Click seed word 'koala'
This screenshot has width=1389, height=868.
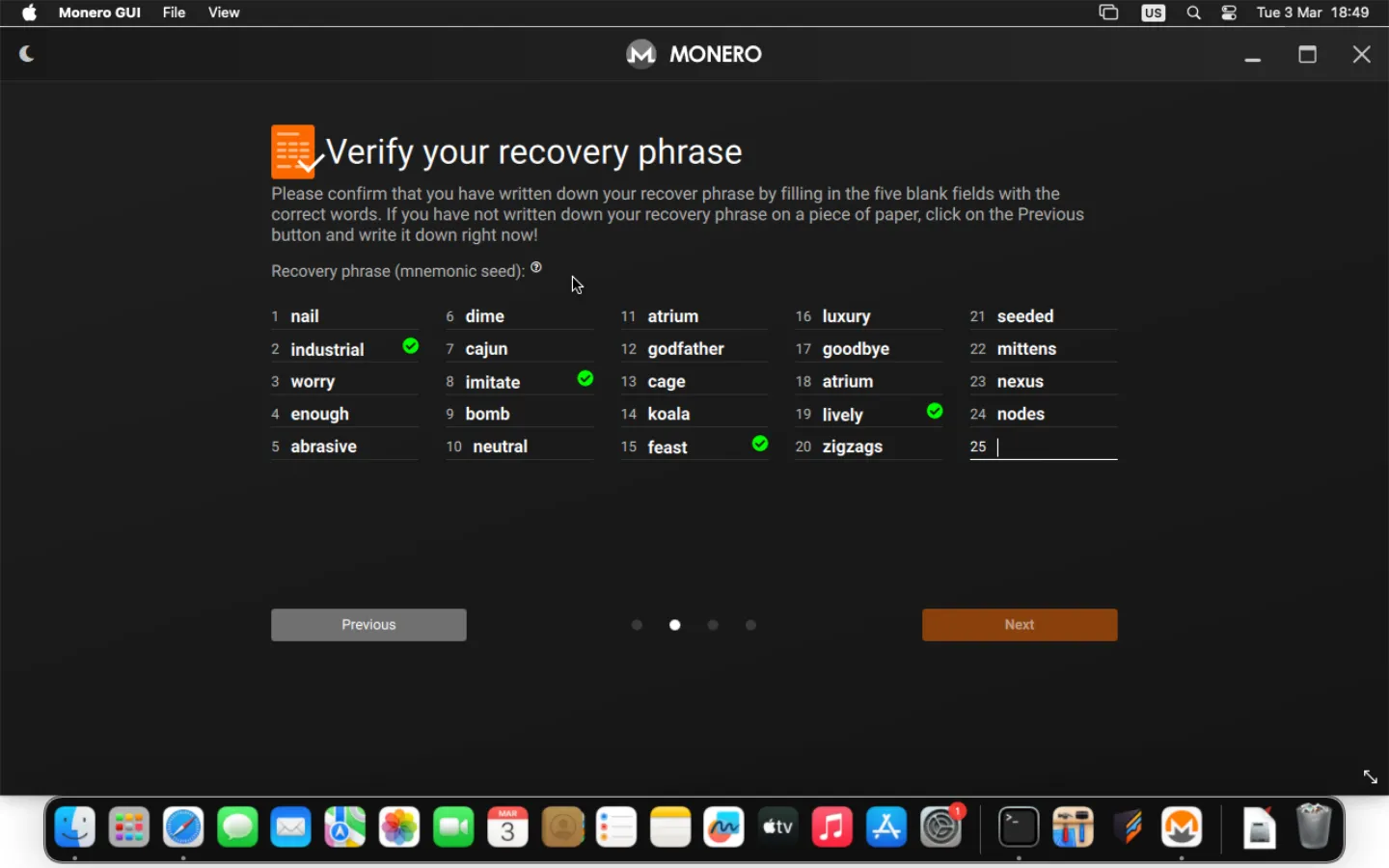[x=668, y=414]
